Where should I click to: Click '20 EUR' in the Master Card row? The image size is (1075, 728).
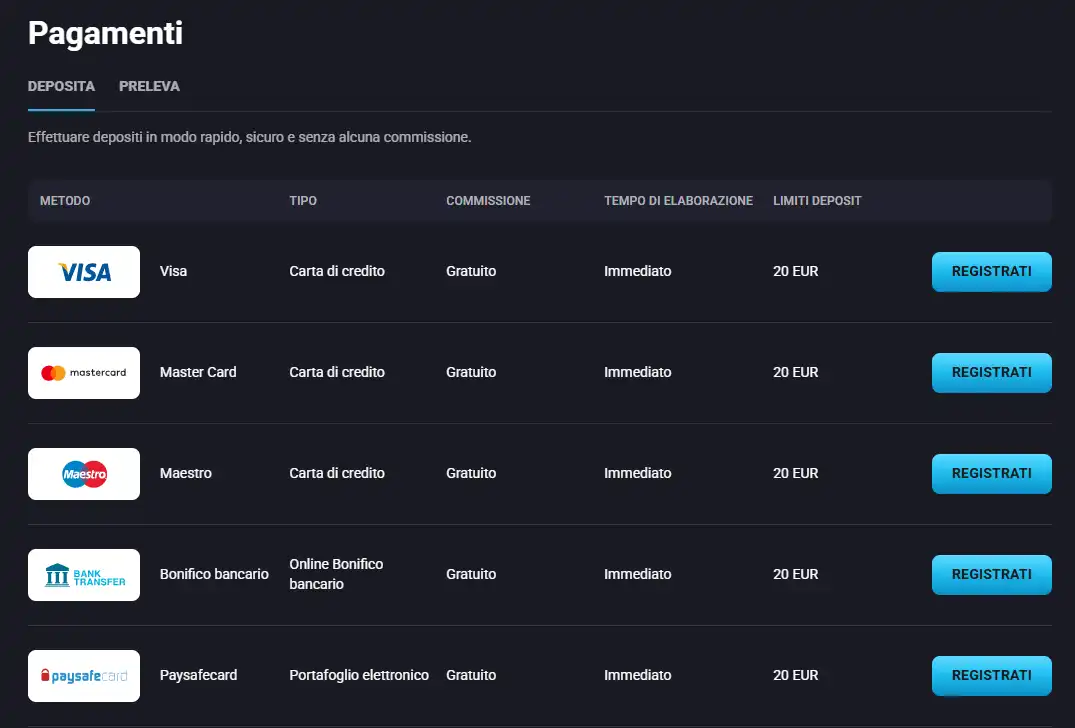(795, 372)
